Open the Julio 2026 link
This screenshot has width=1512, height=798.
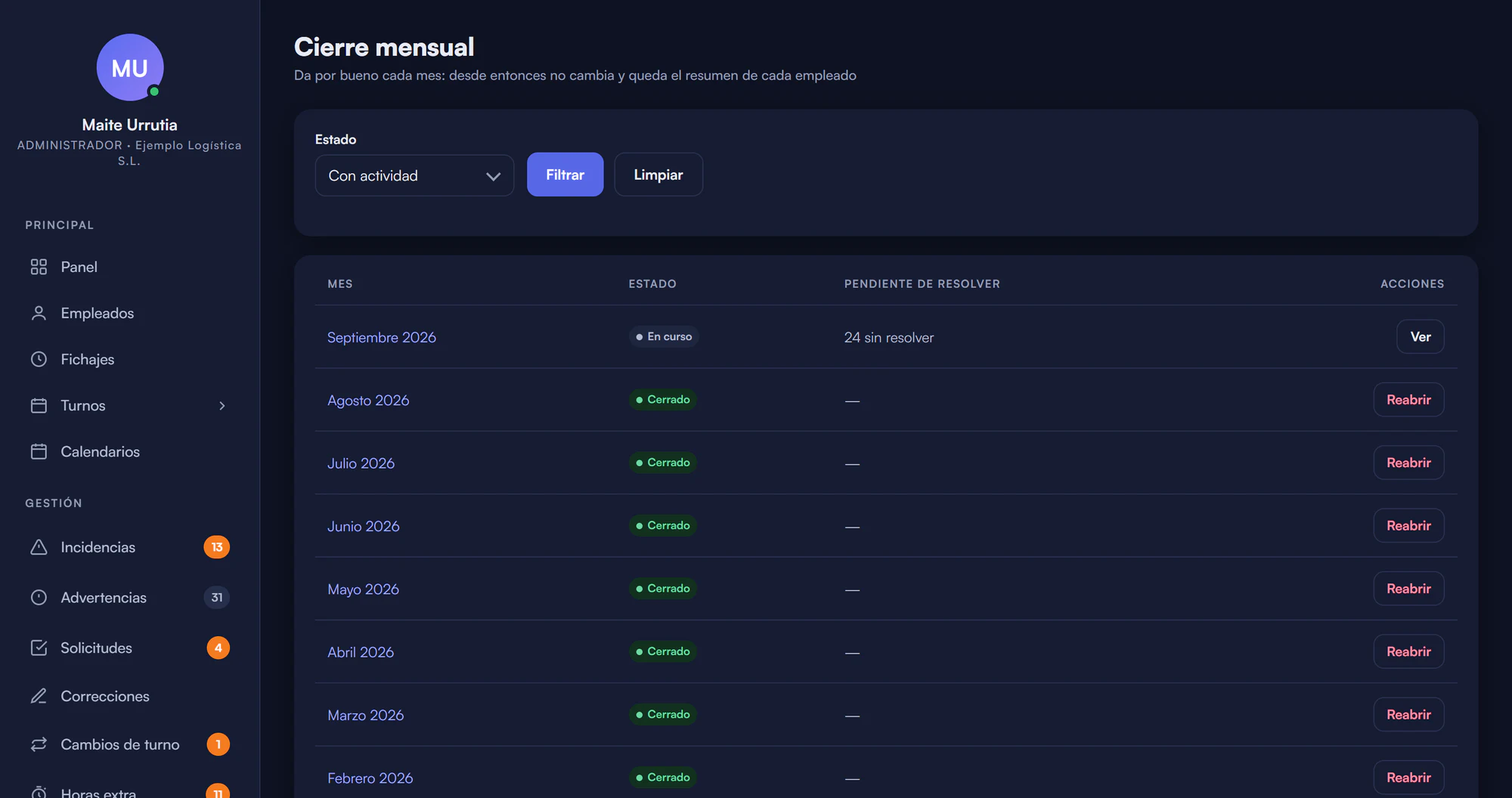361,463
